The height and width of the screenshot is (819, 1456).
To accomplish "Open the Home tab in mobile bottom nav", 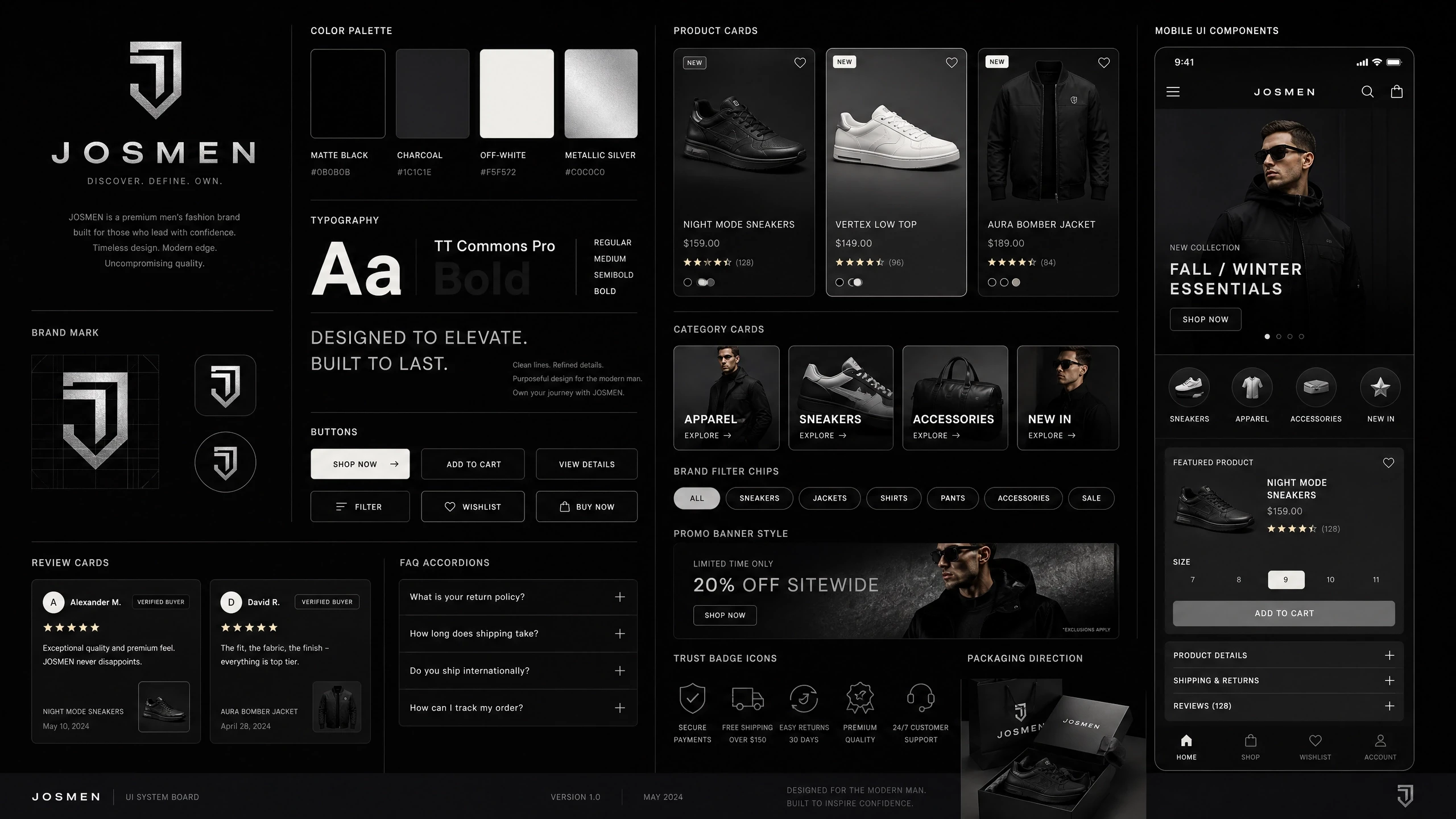I will (x=1186, y=747).
